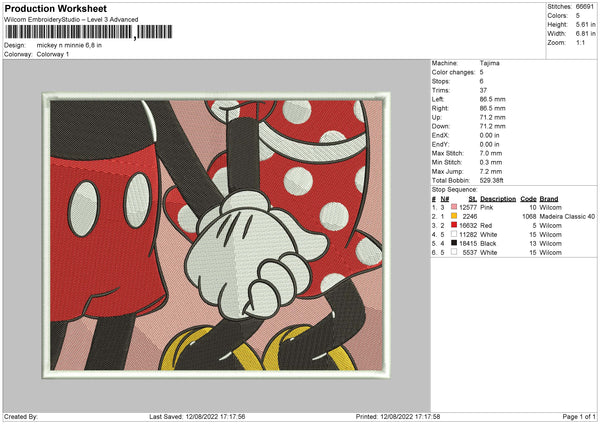Click "Wilcom EmbroideryStudio – Level 3 Advanced" text
The width and height of the screenshot is (600, 424).
coord(71,20)
